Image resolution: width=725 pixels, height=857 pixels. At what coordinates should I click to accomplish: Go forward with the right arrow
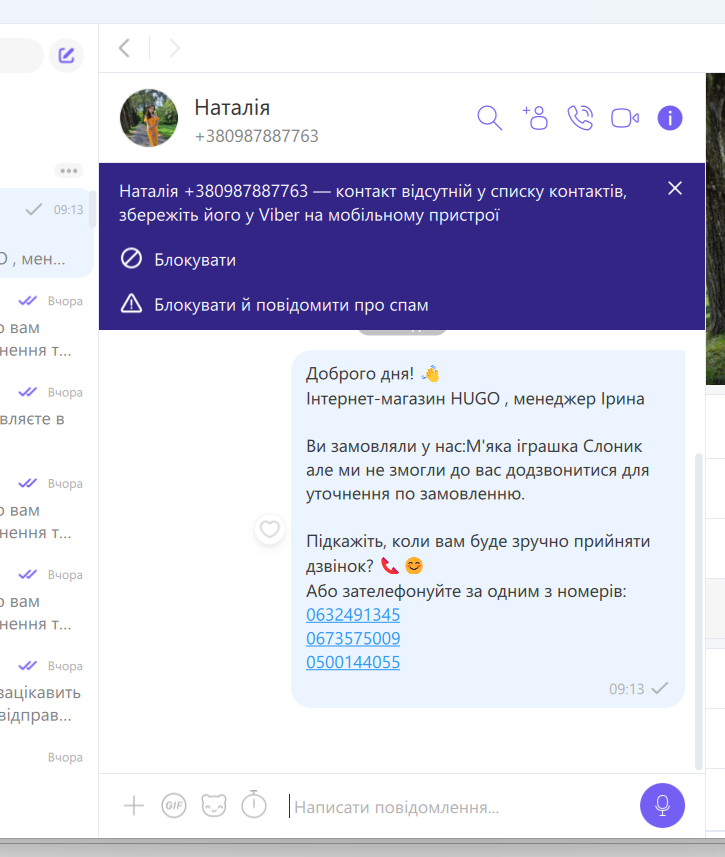coord(174,48)
